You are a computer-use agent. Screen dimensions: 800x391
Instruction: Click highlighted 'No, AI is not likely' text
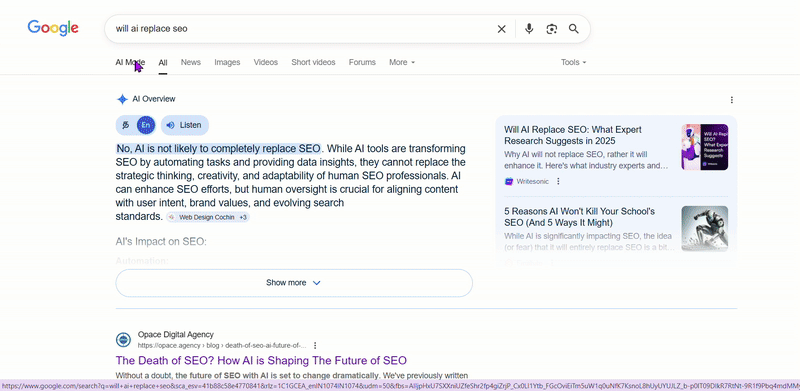click(218, 149)
